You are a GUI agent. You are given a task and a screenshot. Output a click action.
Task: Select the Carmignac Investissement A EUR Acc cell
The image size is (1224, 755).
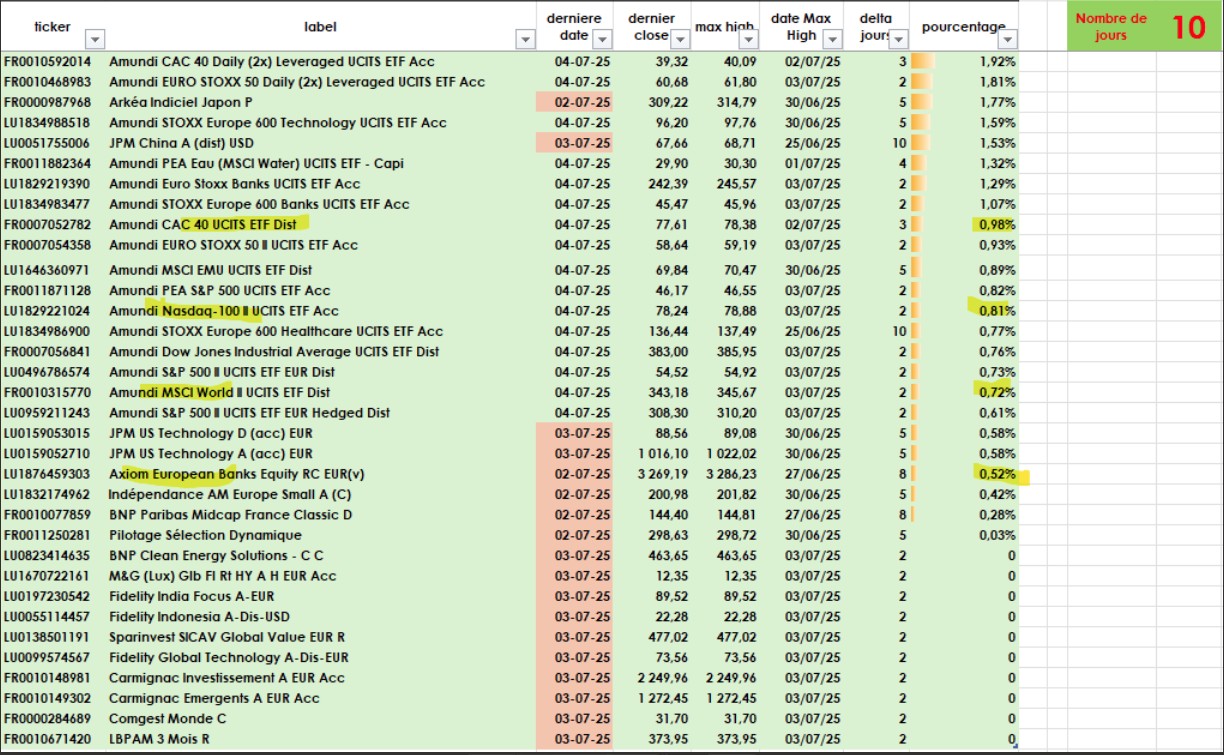226,678
